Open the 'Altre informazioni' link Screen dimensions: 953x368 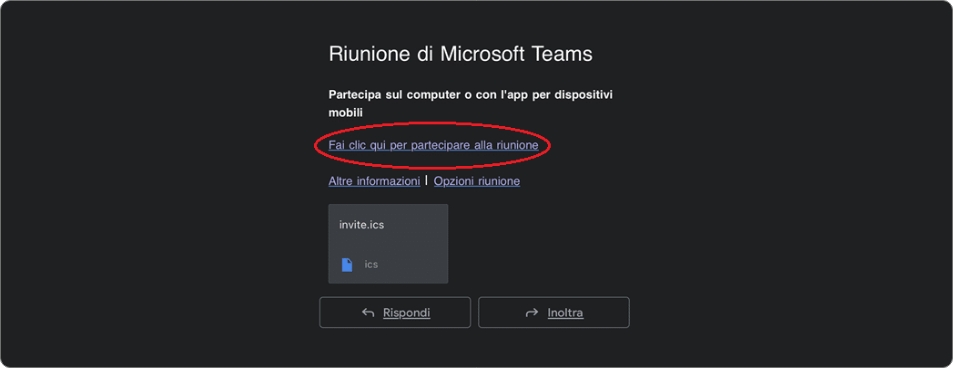(x=374, y=181)
